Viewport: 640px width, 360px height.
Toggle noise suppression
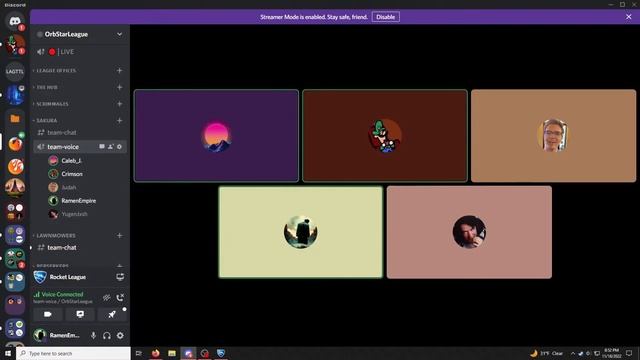[107, 298]
